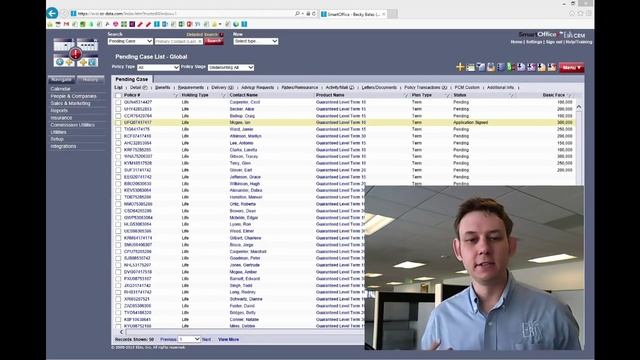640x360 pixels.
Task: Toggle the select-all checkbox in header
Action: (118, 95)
